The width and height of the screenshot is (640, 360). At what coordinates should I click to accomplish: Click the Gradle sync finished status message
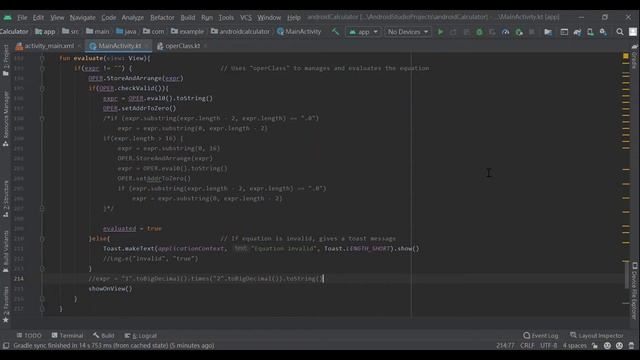pyautogui.click(x=114, y=346)
